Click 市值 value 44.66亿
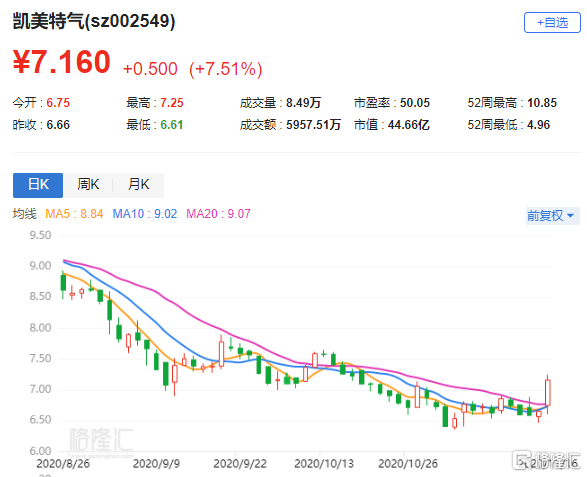Screen dimensions: 587x477 (408, 125)
